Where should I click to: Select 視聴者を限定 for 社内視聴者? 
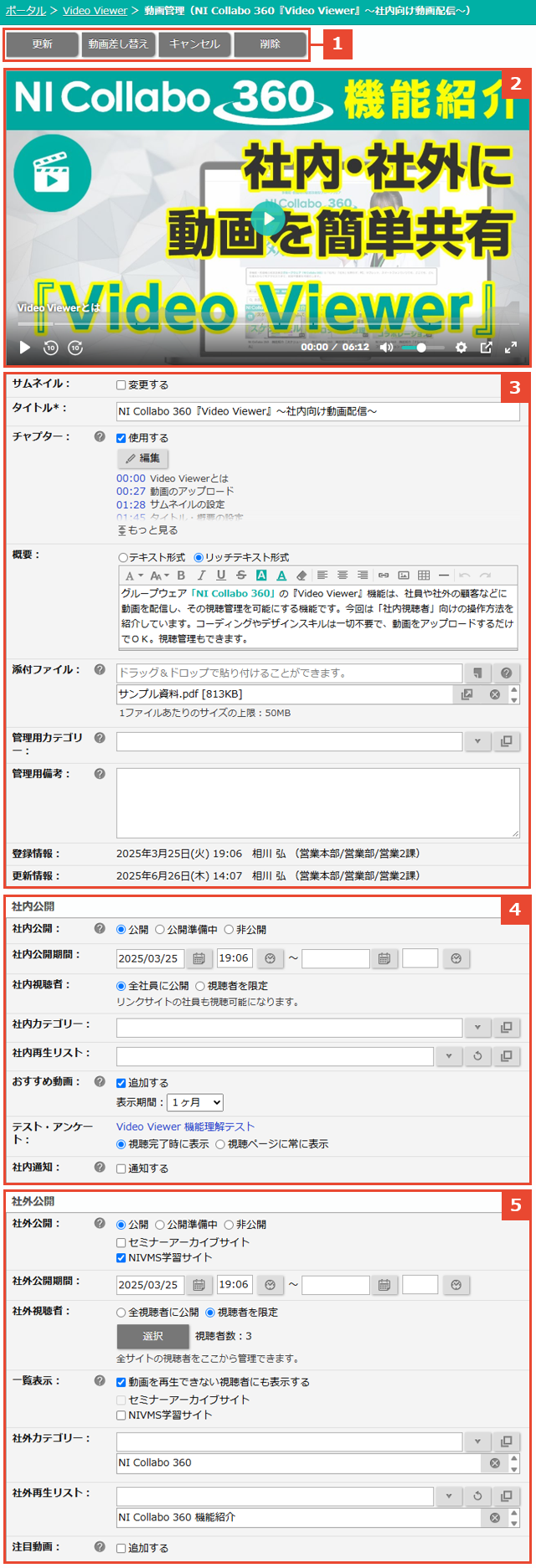[200, 986]
